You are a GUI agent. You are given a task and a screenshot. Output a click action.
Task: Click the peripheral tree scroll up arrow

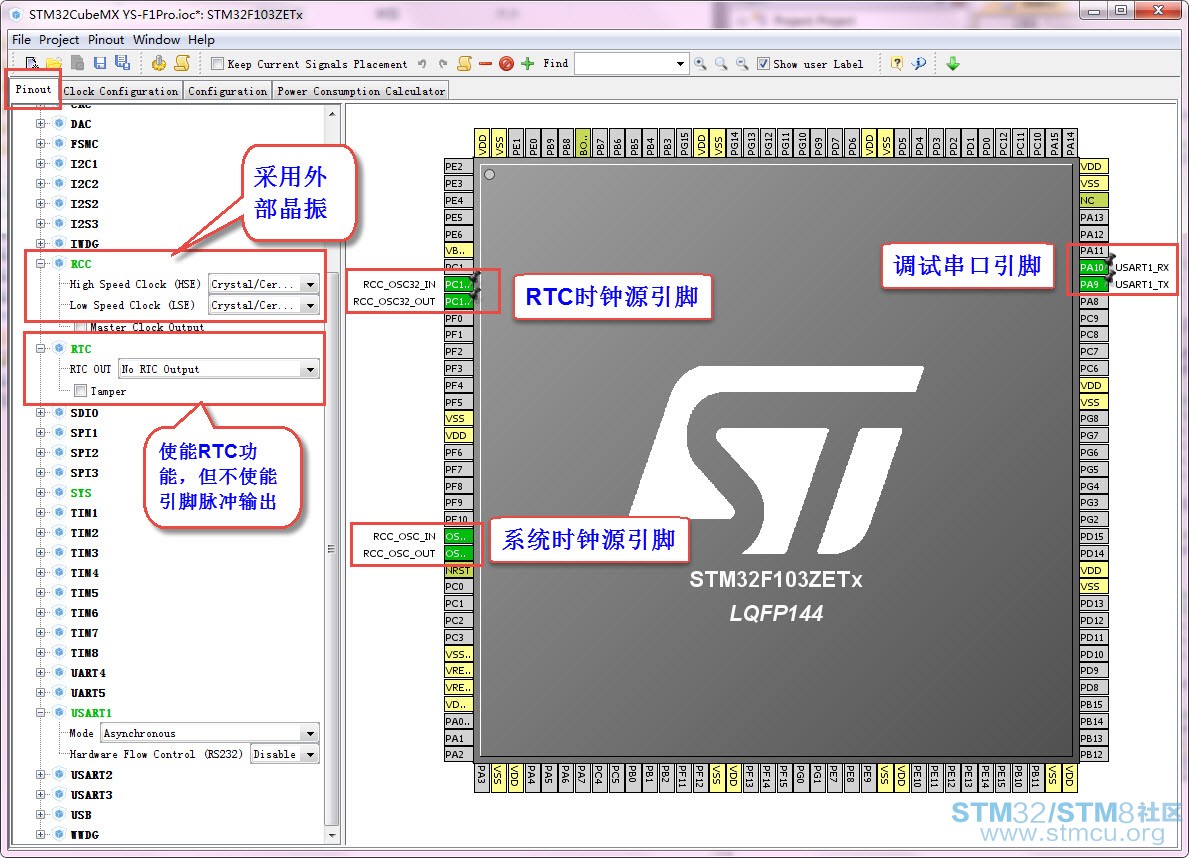coord(332,114)
